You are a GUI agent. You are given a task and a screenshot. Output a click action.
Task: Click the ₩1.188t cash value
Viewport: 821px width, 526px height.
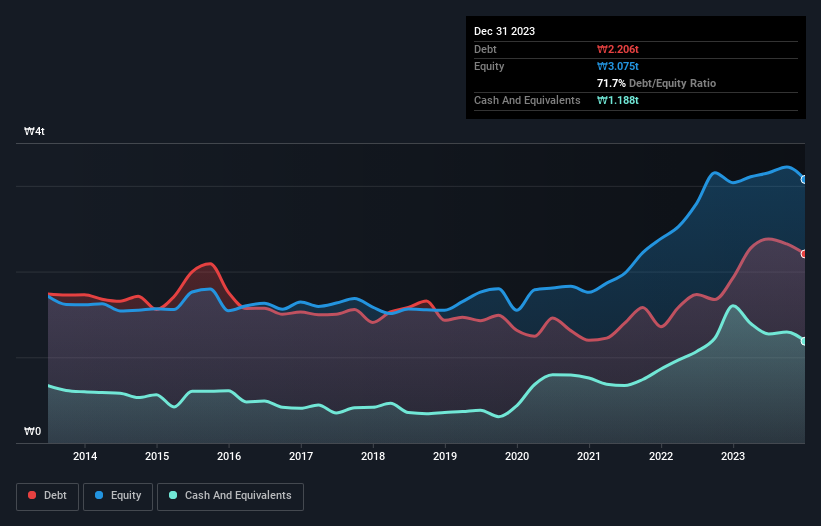(x=618, y=100)
